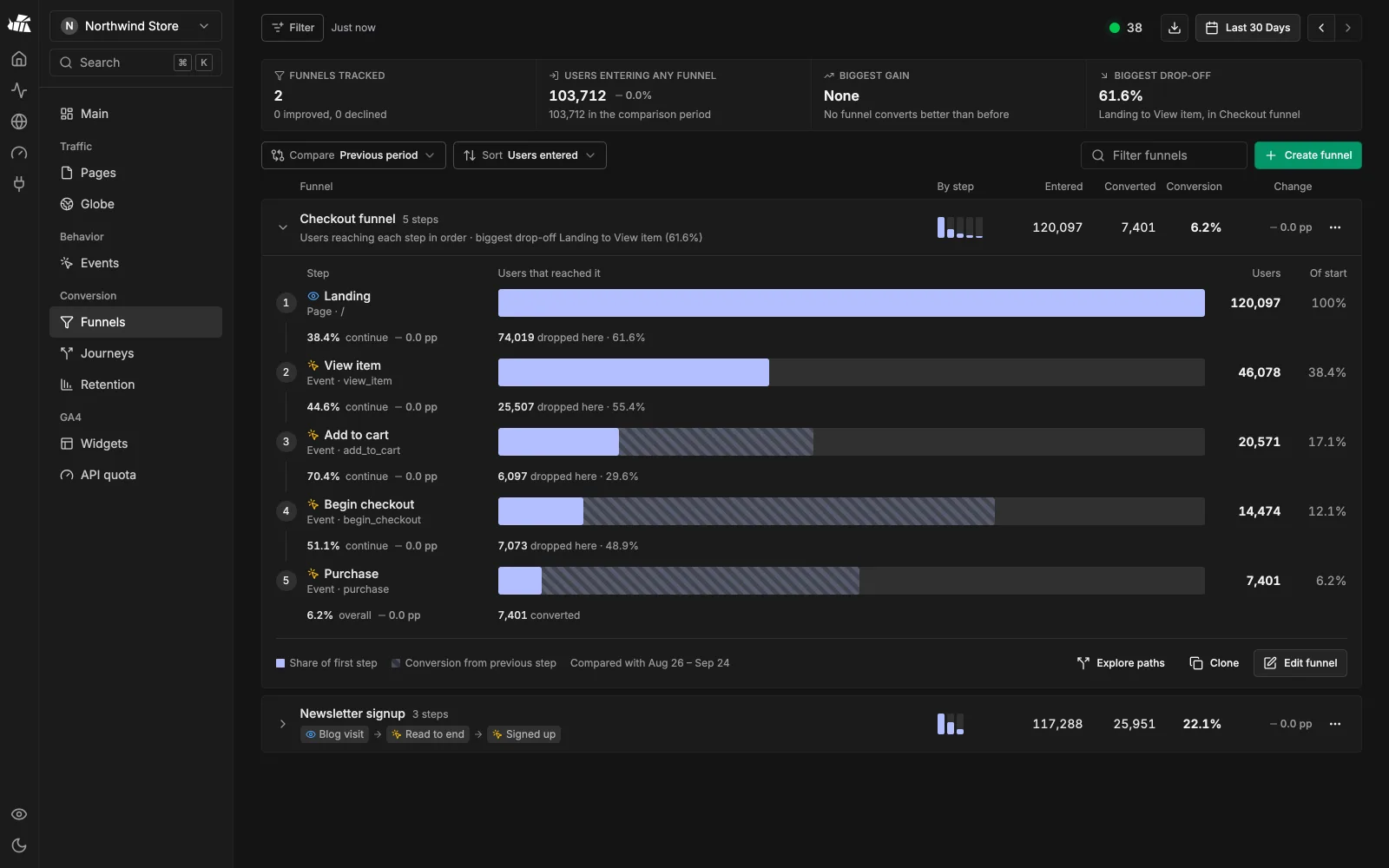Image resolution: width=1389 pixels, height=868 pixels.
Task: Go to next date range arrow
Action: [1348, 28]
